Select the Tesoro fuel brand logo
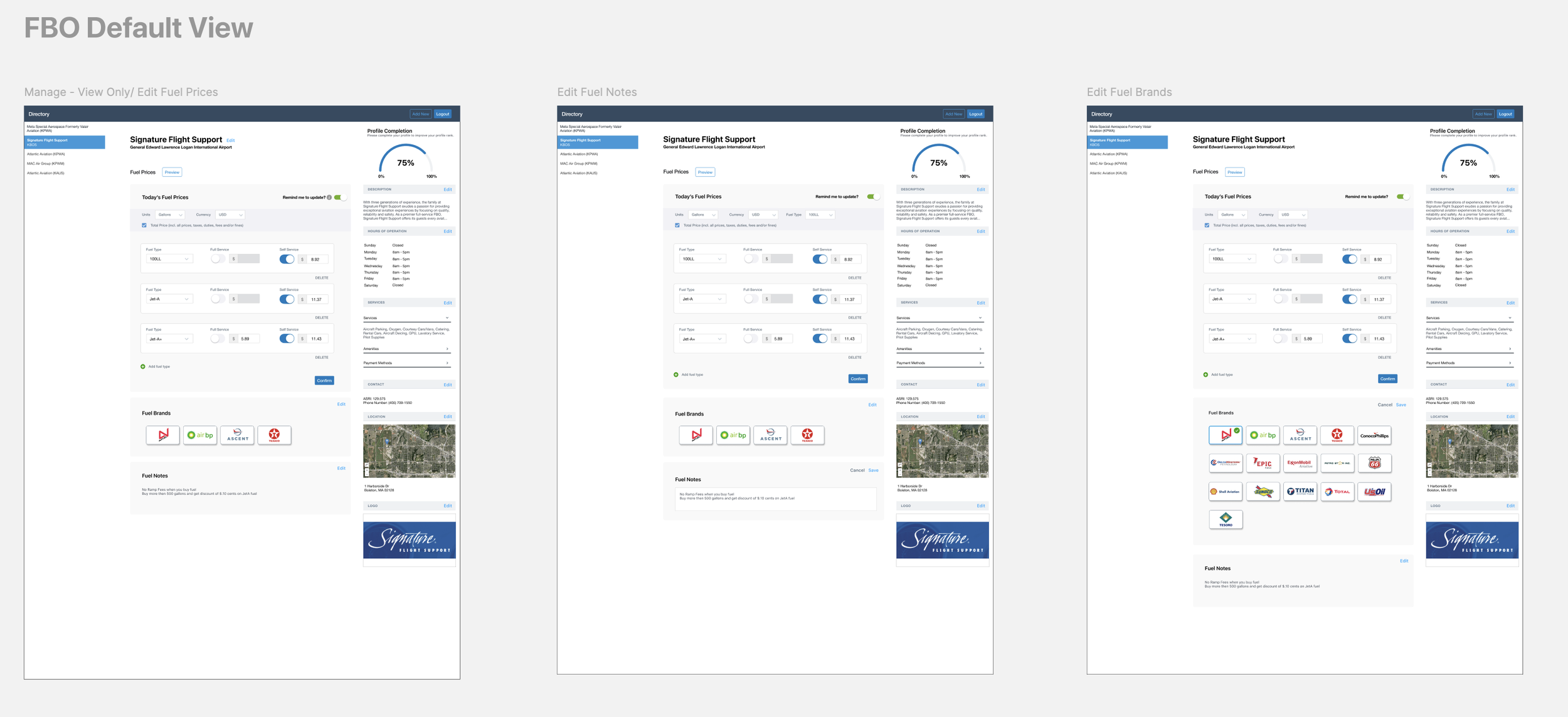 [x=1225, y=519]
